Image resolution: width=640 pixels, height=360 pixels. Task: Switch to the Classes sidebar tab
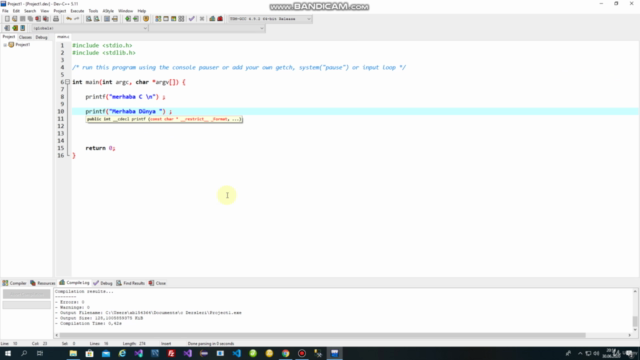pos(25,37)
